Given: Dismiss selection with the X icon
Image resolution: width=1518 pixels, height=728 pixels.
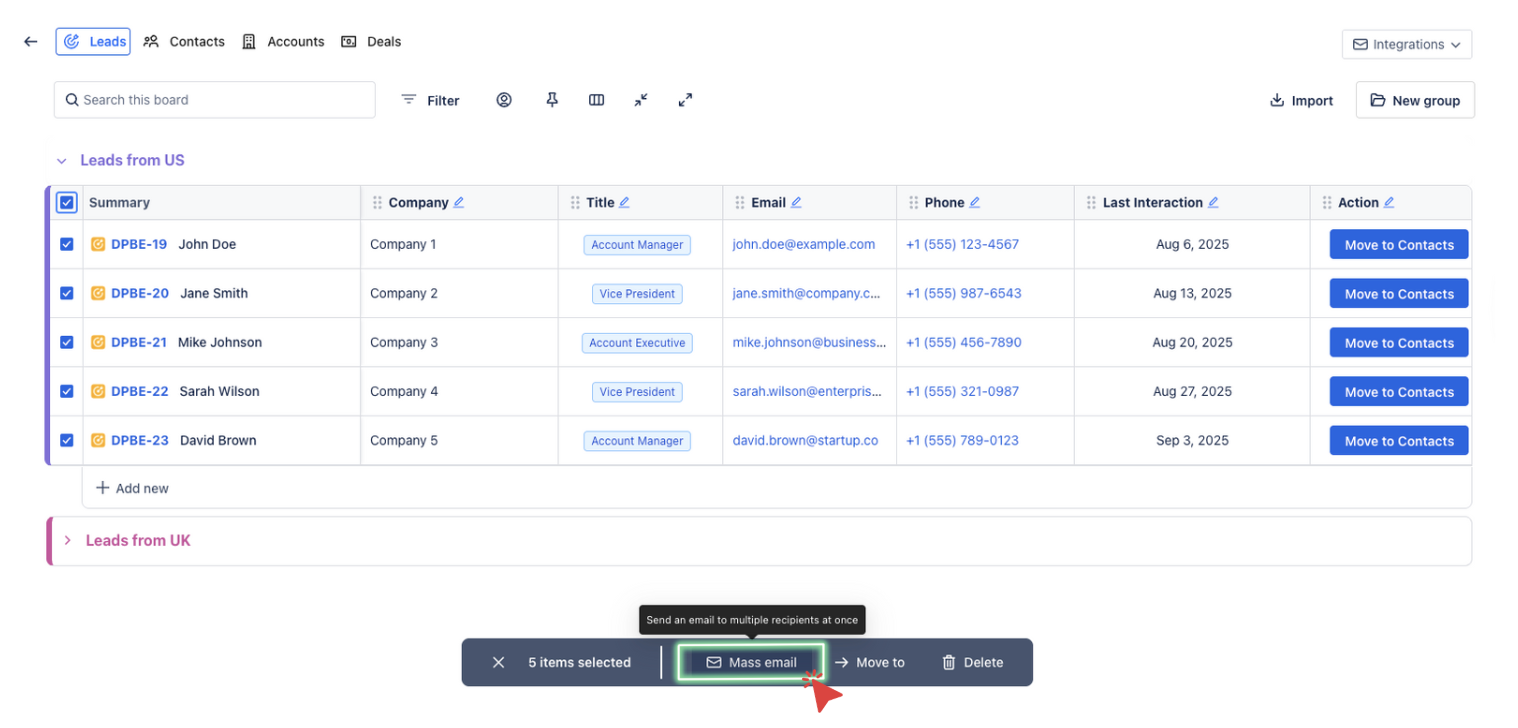Looking at the screenshot, I should [498, 662].
